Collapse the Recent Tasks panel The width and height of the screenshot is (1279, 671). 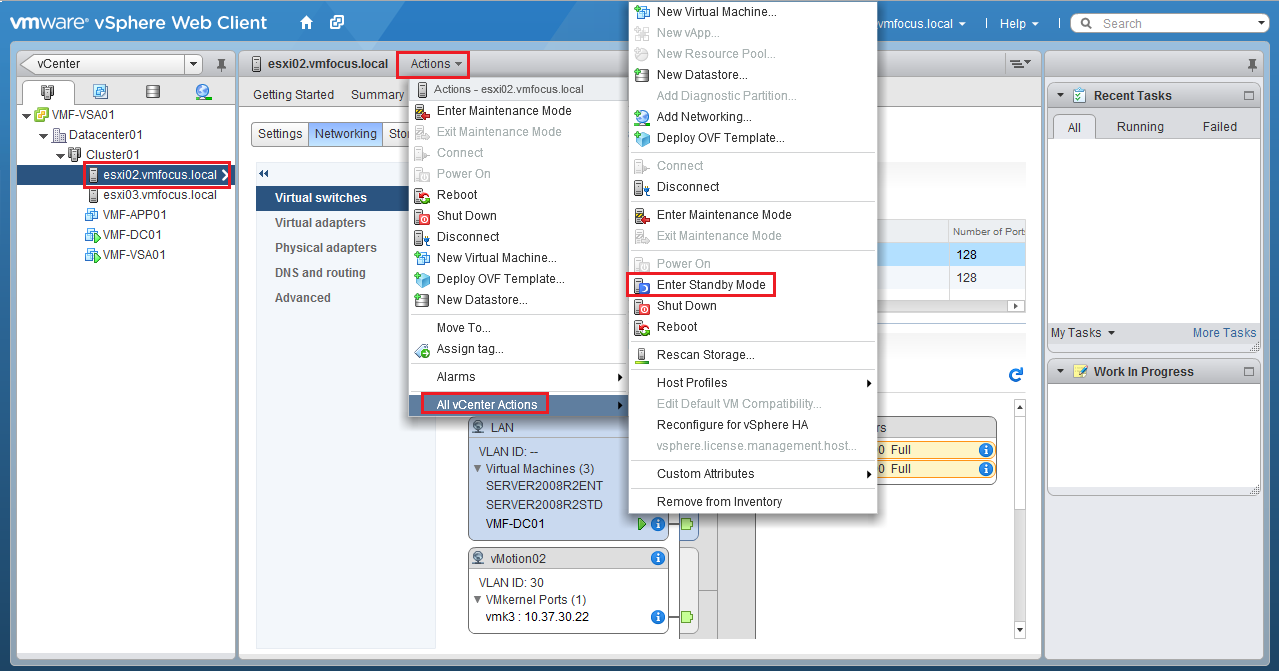[1248, 96]
